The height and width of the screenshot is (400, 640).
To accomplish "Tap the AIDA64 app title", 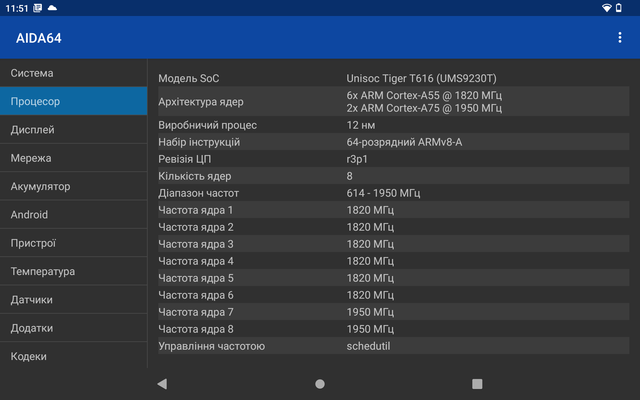I will (x=39, y=38).
